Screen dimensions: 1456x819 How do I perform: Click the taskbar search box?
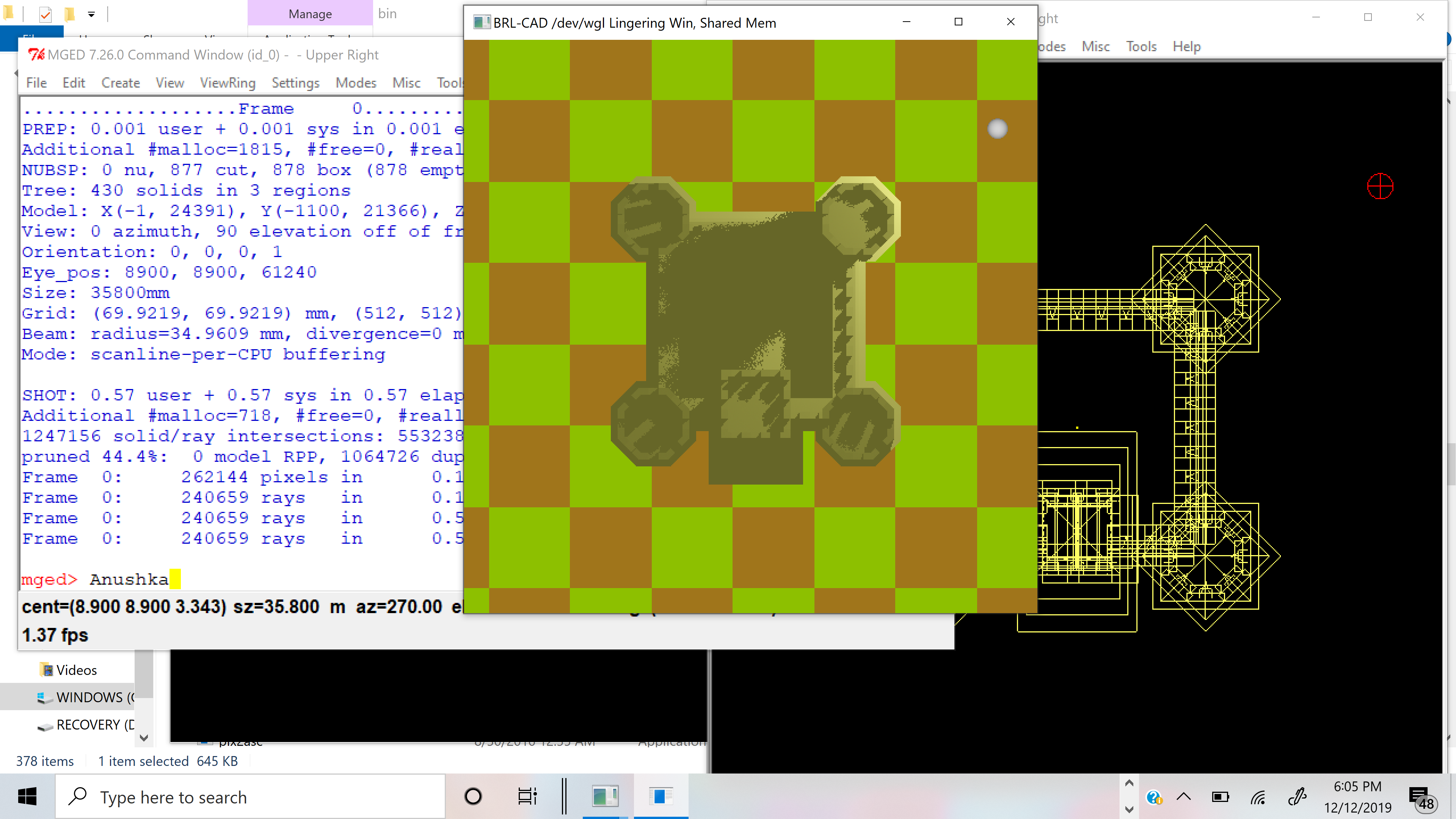(x=250, y=797)
